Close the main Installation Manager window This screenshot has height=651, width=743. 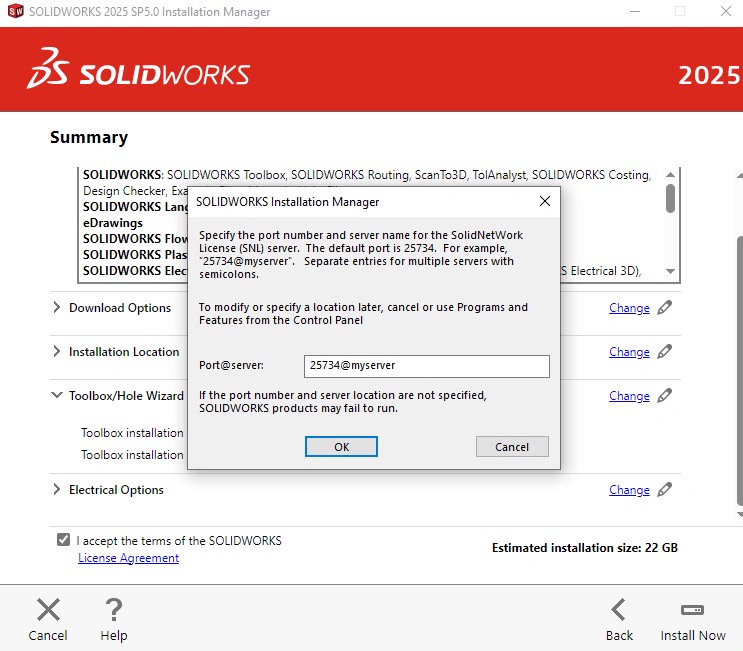click(x=725, y=11)
